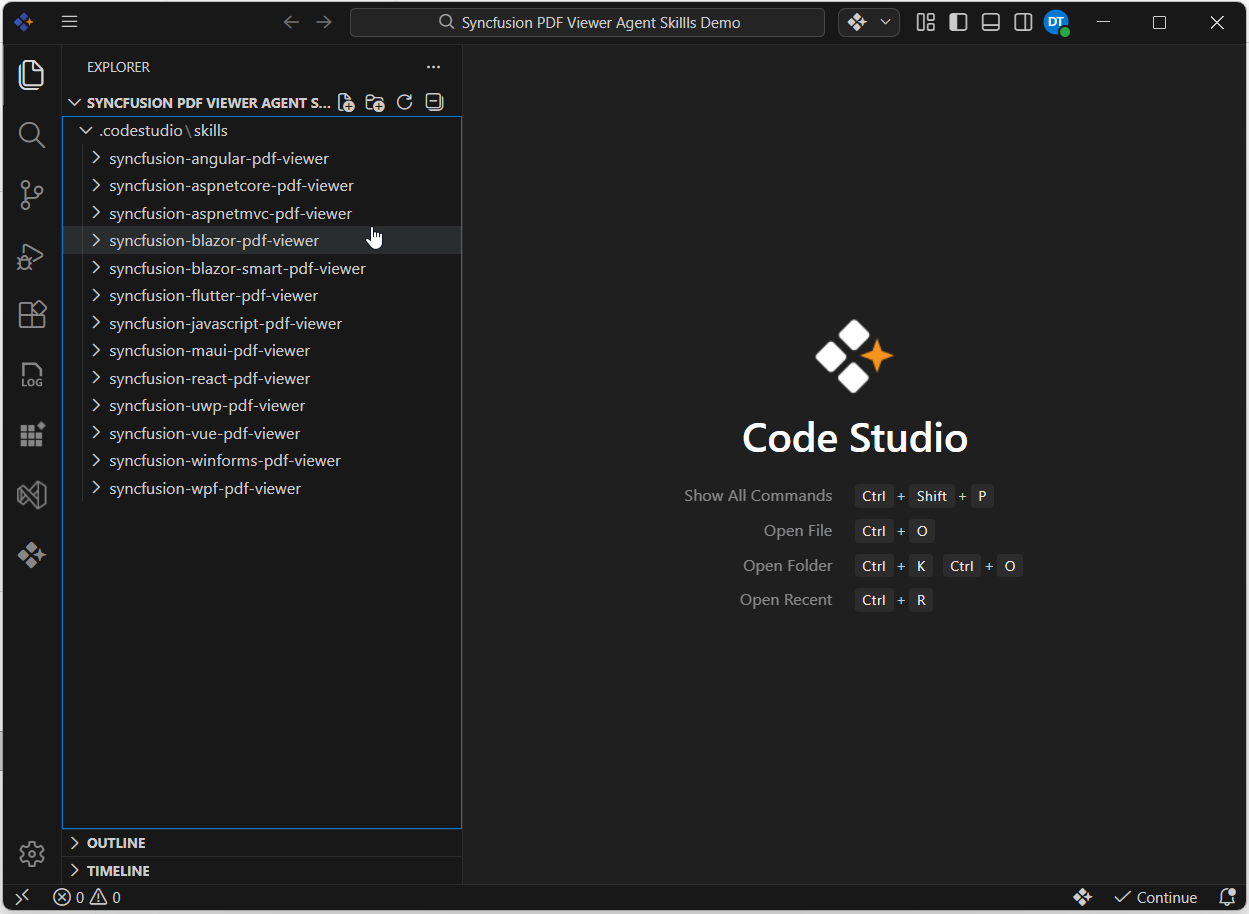This screenshot has width=1249, height=914.
Task: Select the syncfusion-react-pdf-viewer folder
Action: [262, 378]
